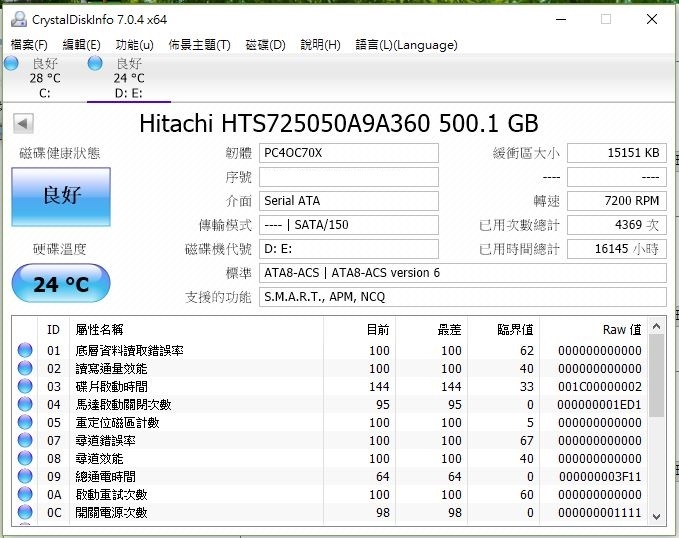Click the blue status orb for drive D: E:
This screenshot has width=679, height=538.
pyautogui.click(x=95, y=64)
